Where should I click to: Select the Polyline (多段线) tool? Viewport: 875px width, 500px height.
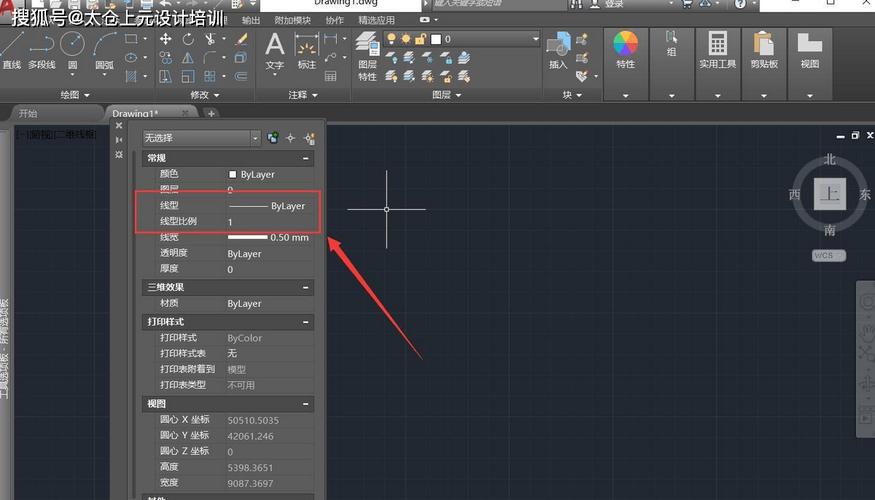[41, 46]
